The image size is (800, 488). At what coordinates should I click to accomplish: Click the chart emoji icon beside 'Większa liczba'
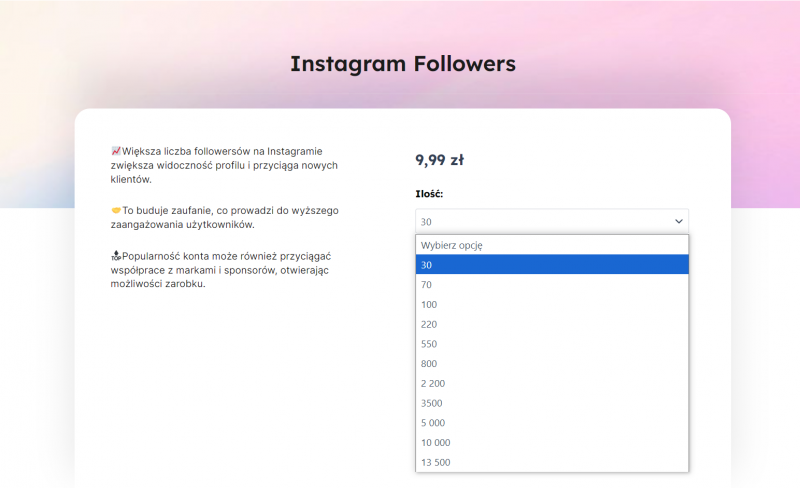[116, 151]
